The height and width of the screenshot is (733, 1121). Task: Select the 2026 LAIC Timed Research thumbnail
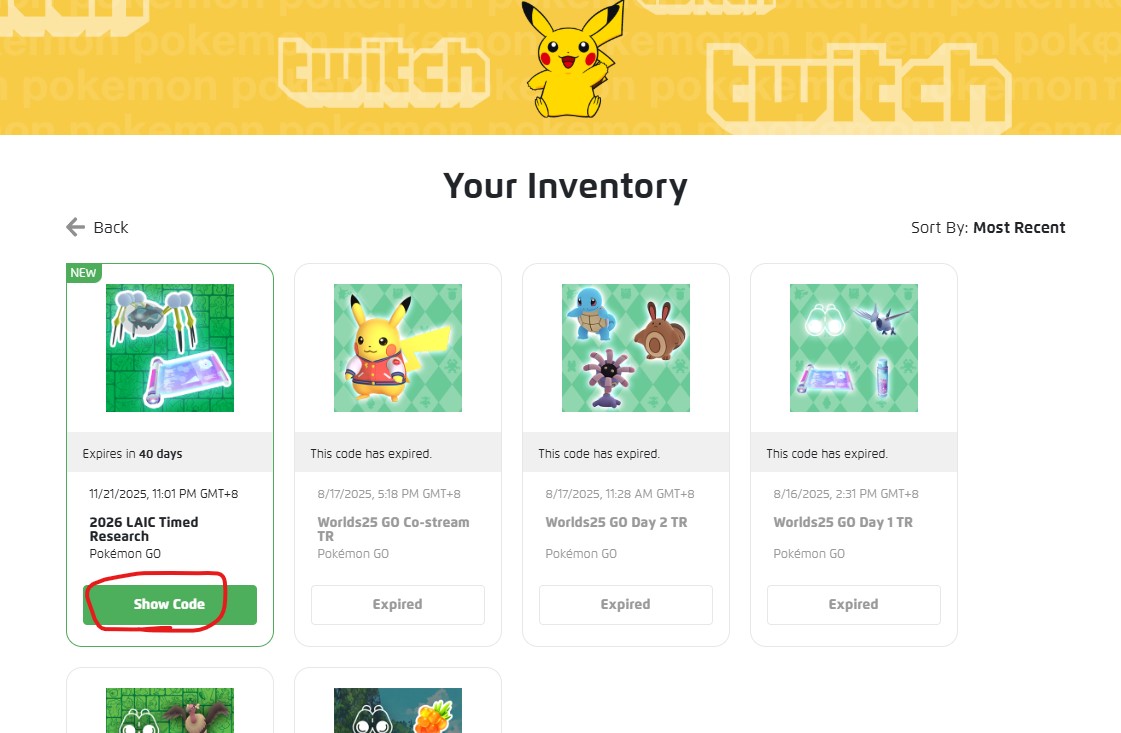(x=169, y=348)
